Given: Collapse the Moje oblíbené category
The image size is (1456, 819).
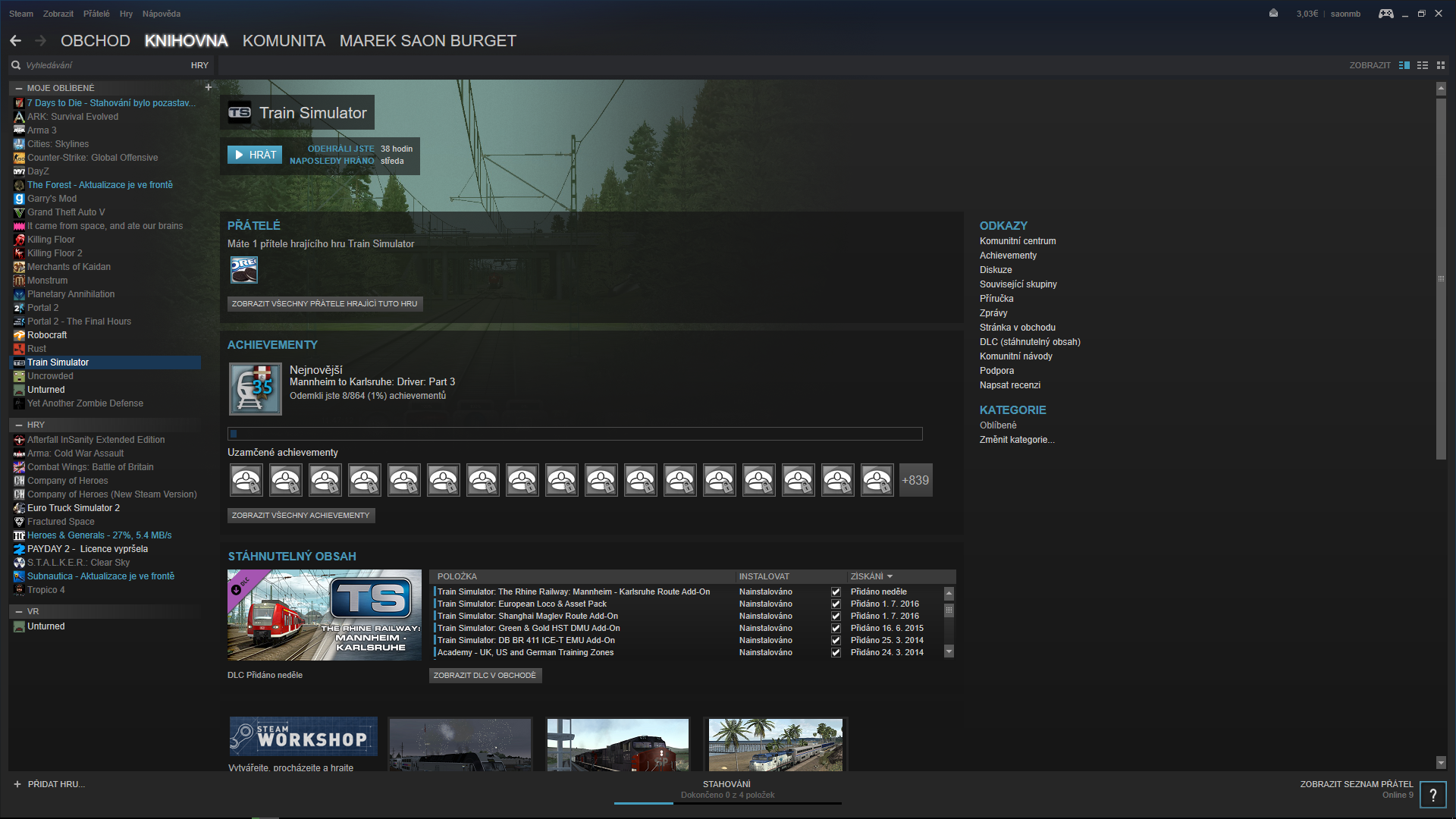Looking at the screenshot, I should [19, 88].
